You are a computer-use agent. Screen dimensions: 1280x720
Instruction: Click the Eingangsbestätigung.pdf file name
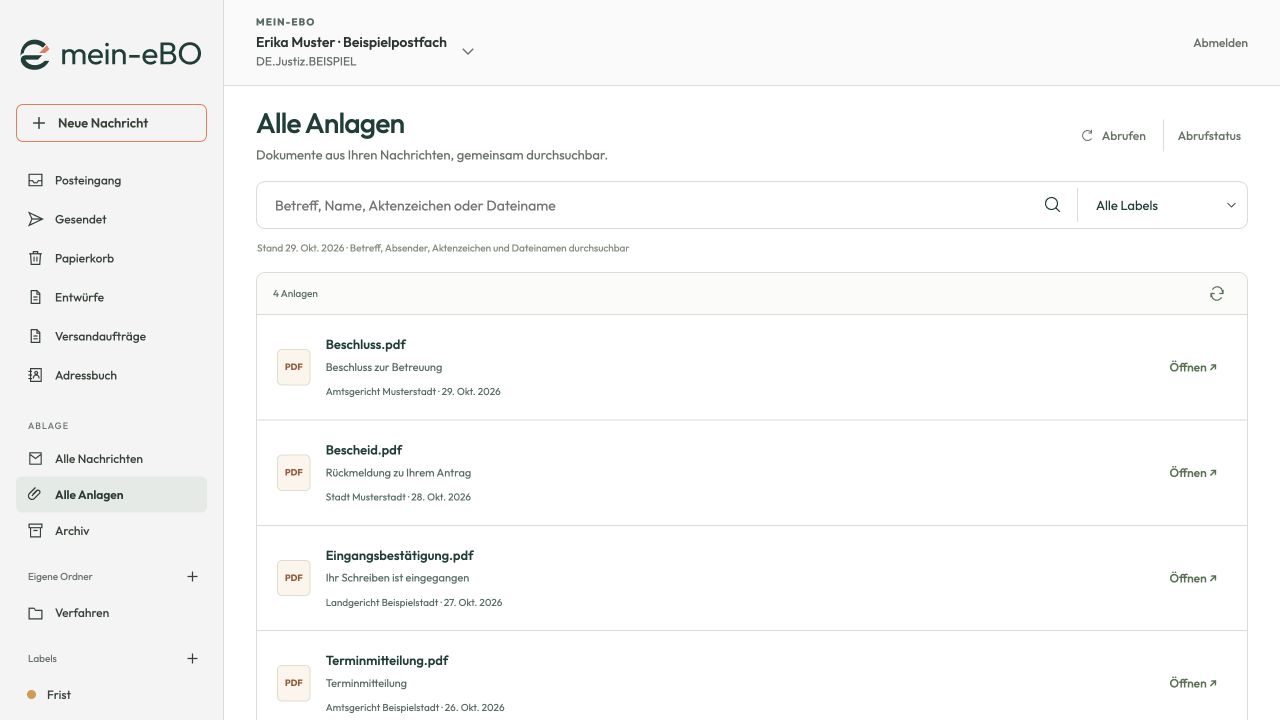(x=400, y=555)
